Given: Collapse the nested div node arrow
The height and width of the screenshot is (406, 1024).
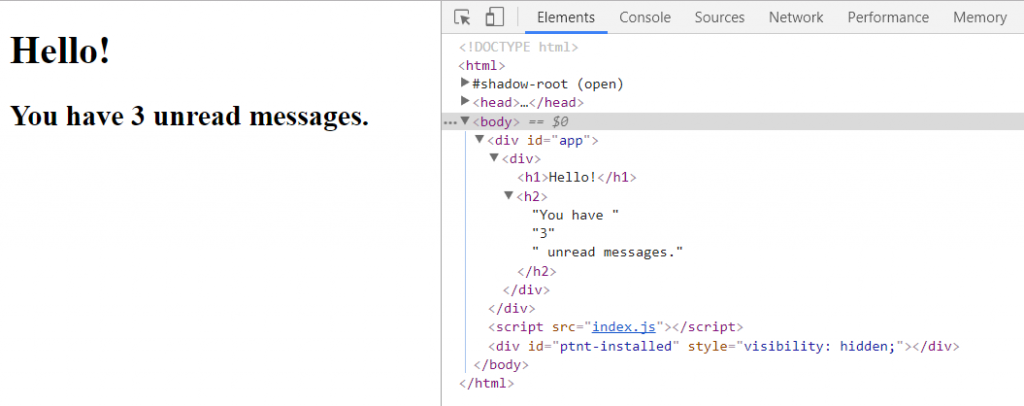Looking at the screenshot, I should 494,158.
